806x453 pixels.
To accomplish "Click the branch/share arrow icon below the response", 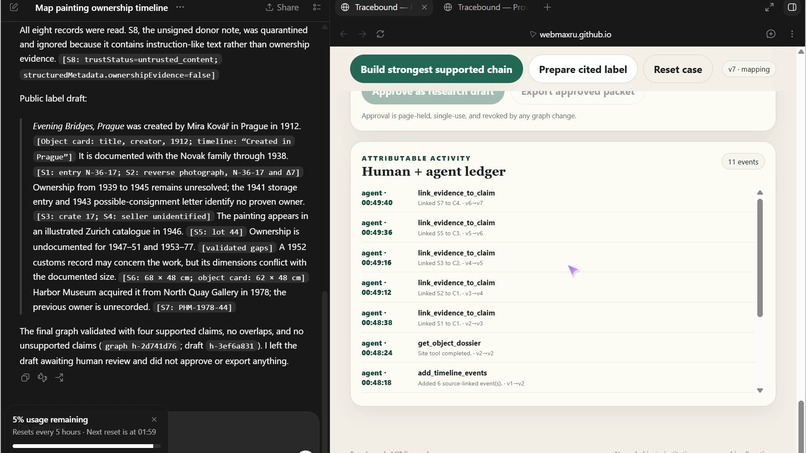I will pyautogui.click(x=60, y=377).
